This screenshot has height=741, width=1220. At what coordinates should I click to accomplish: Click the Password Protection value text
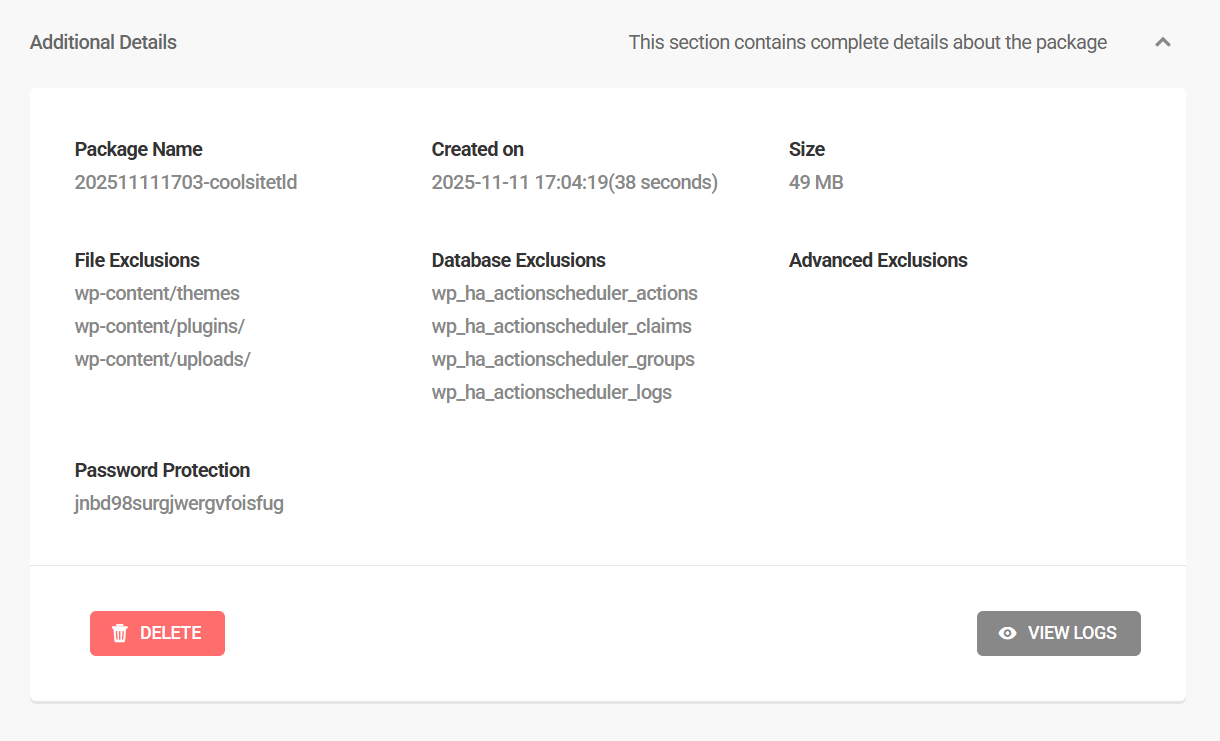(179, 503)
